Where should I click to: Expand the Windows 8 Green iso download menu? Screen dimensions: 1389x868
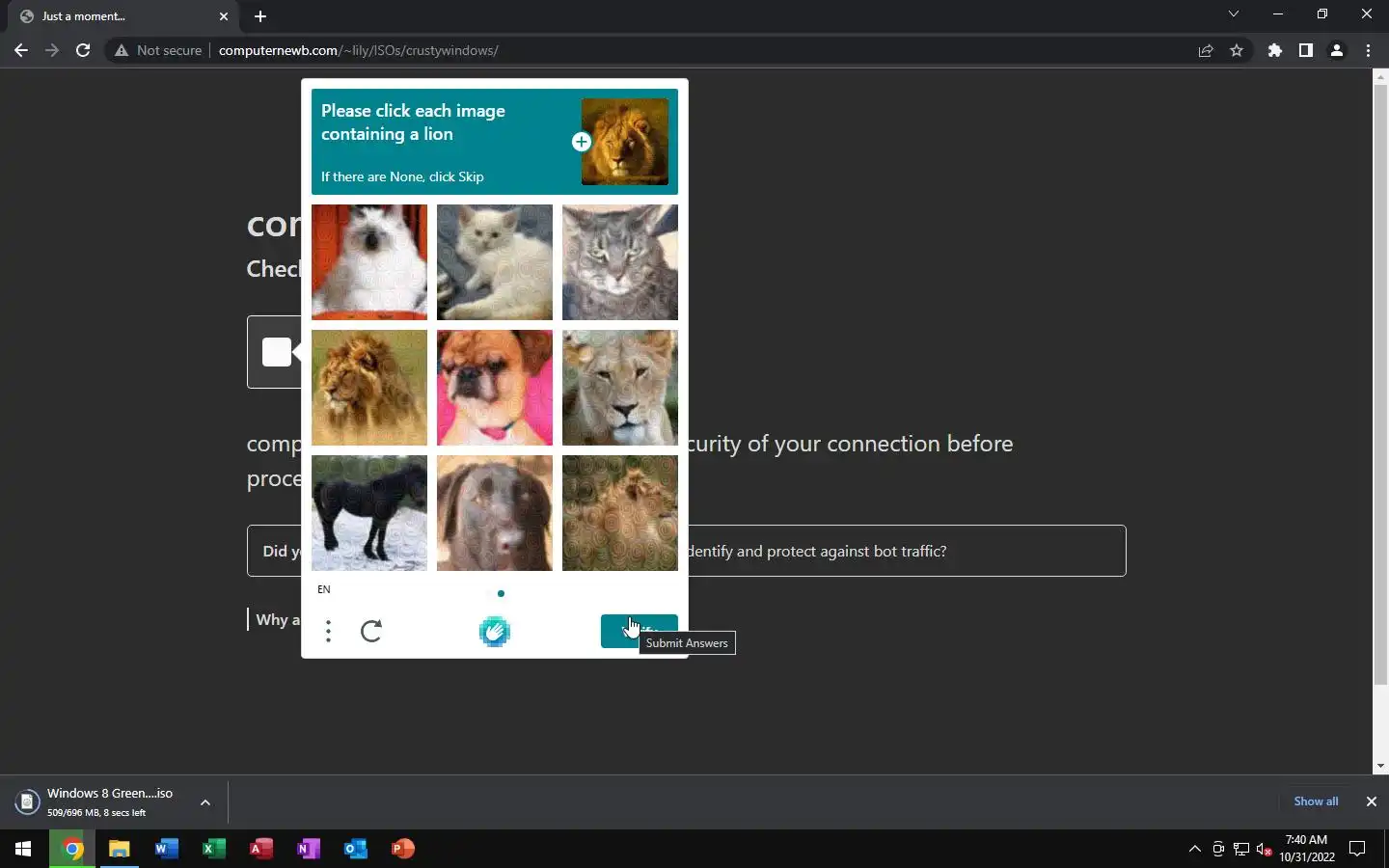tap(205, 801)
